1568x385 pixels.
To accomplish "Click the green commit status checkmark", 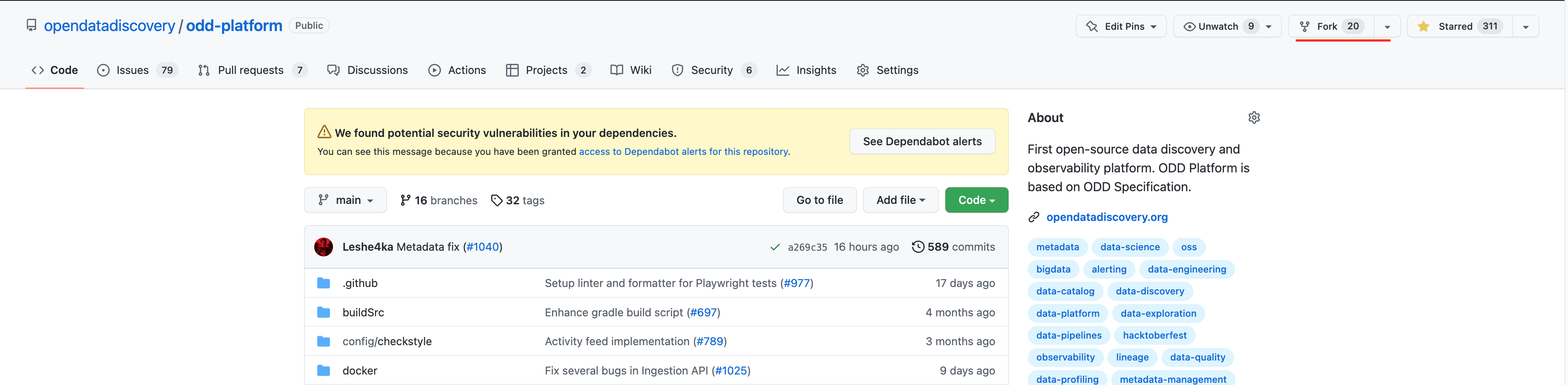I will [774, 247].
